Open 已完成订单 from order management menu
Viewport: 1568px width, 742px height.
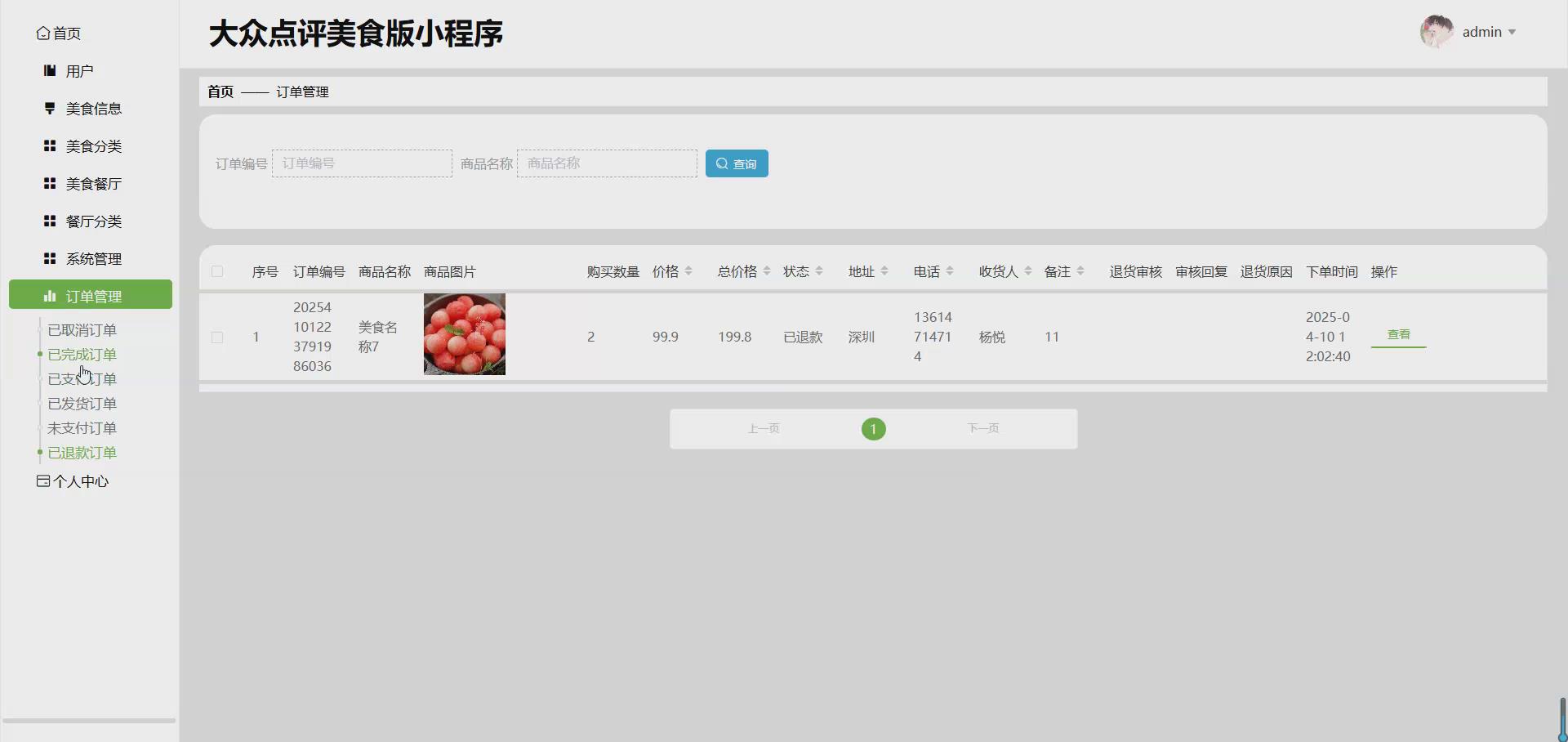coord(82,354)
